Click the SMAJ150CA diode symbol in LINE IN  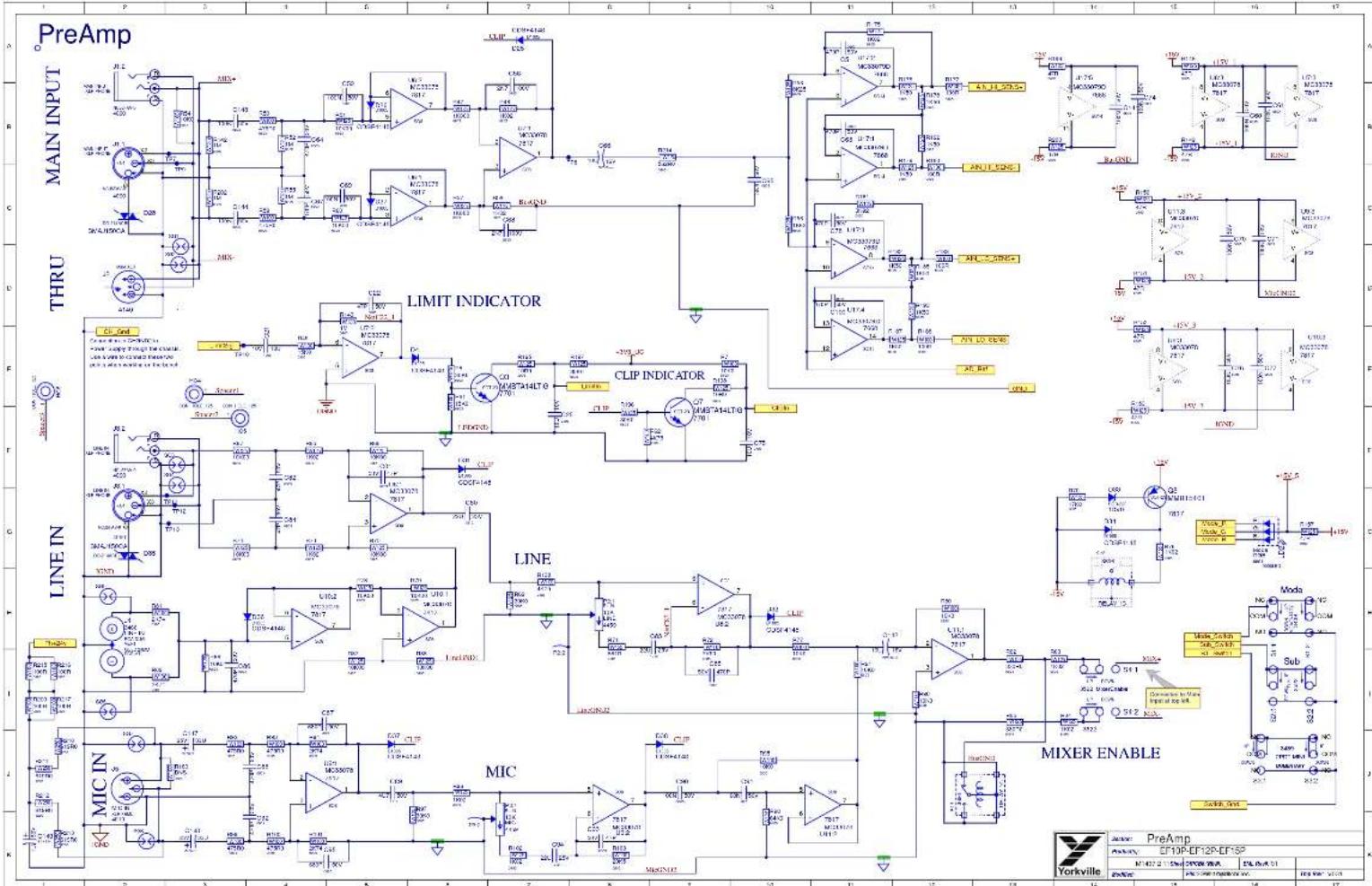point(127,556)
